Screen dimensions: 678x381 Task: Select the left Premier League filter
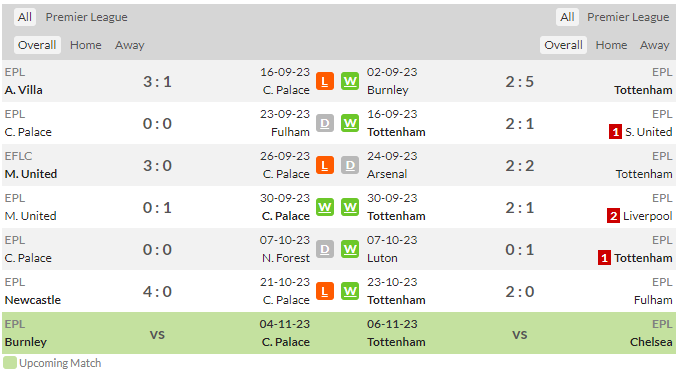[86, 17]
